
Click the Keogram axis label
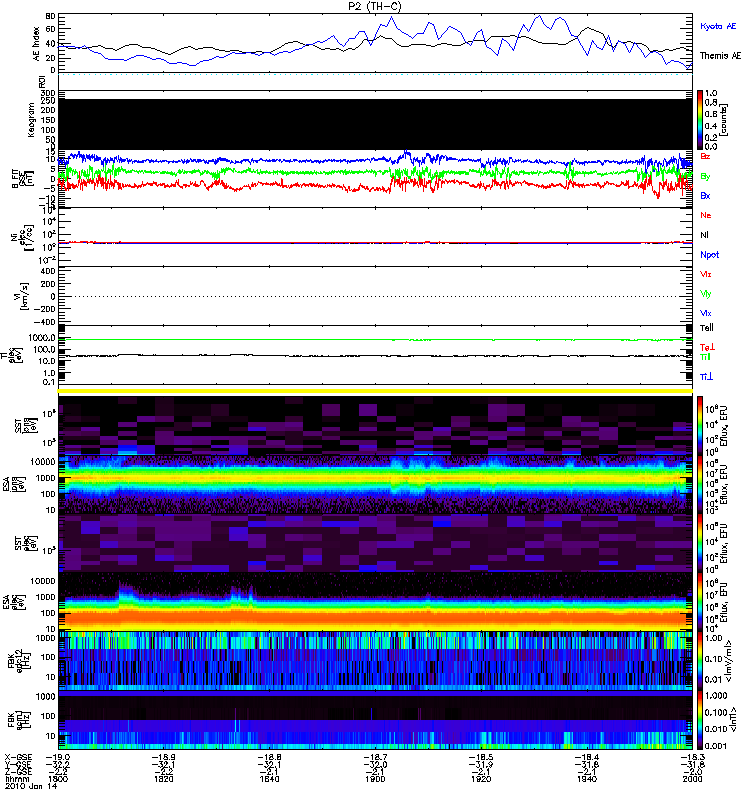(31, 120)
